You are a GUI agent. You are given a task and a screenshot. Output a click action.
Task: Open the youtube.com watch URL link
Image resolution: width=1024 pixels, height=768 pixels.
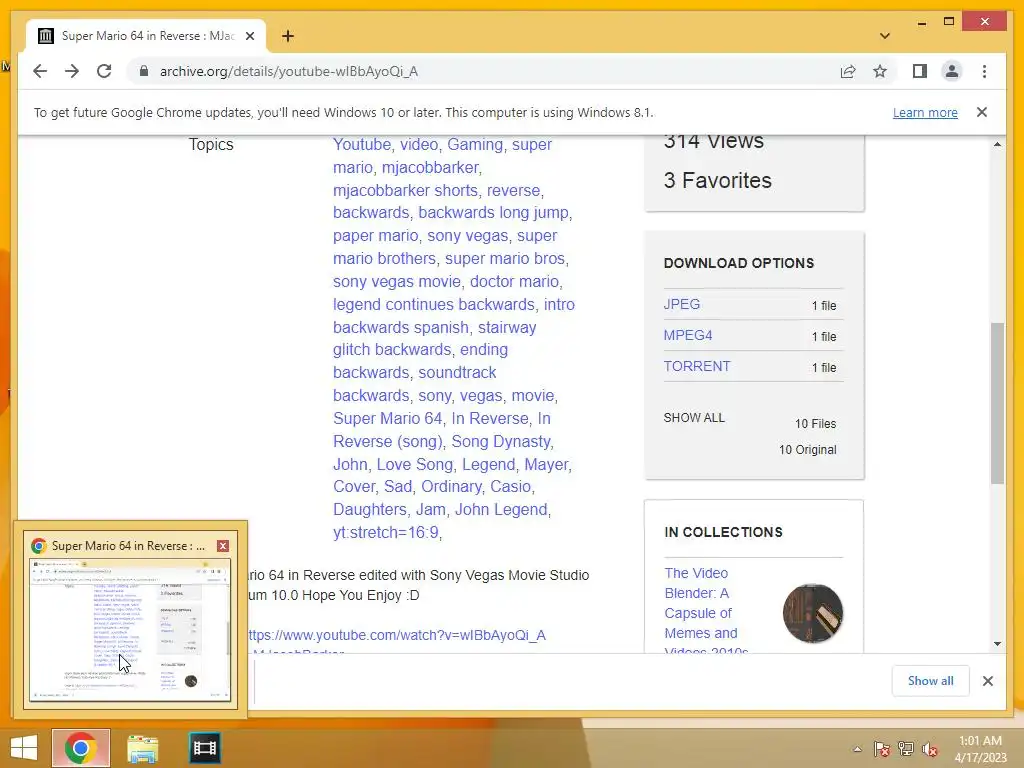coord(397,635)
